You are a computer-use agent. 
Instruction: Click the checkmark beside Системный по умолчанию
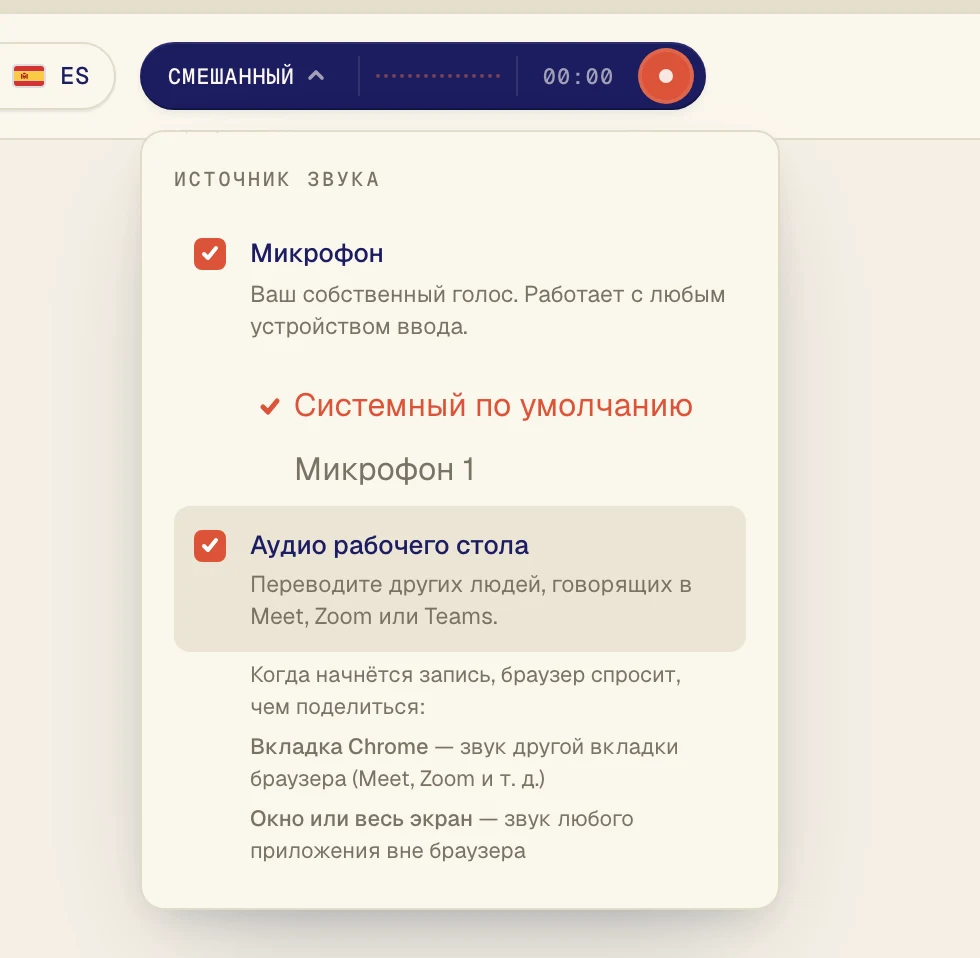[x=270, y=407]
